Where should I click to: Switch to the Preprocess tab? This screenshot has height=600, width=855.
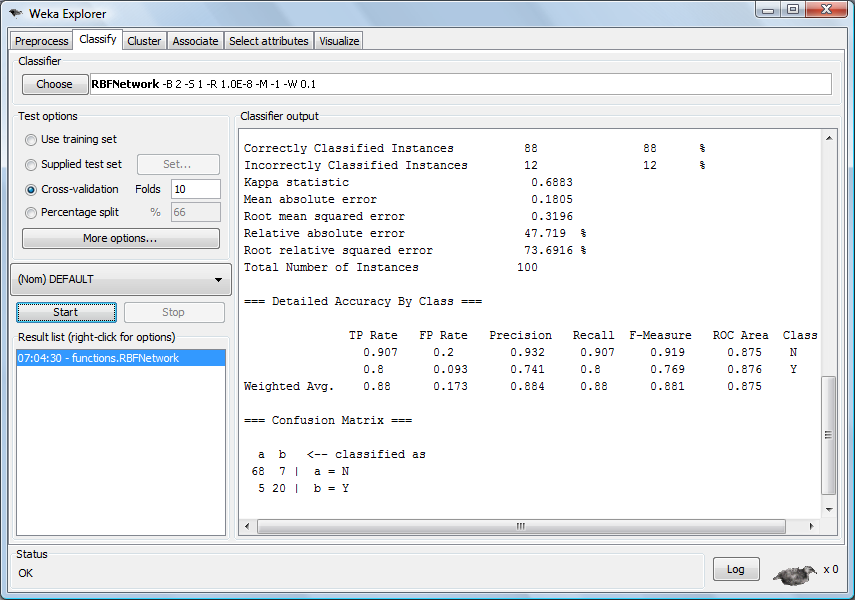pyautogui.click(x=41, y=41)
